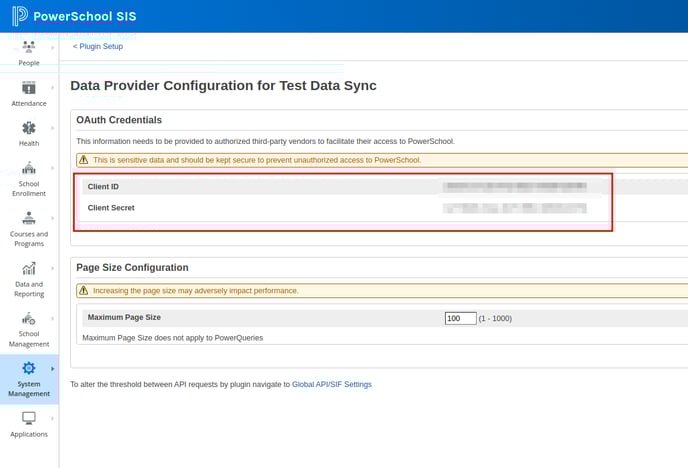This screenshot has height=468, width=688.
Task: Click the School Enrollment sidebar label
Action: click(x=29, y=189)
